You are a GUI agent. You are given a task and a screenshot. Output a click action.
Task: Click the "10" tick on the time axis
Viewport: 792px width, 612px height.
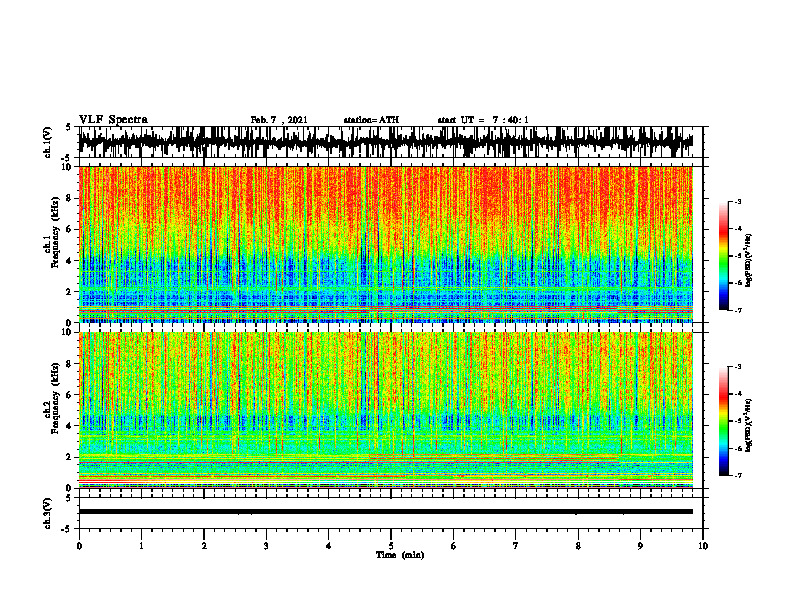point(703,546)
